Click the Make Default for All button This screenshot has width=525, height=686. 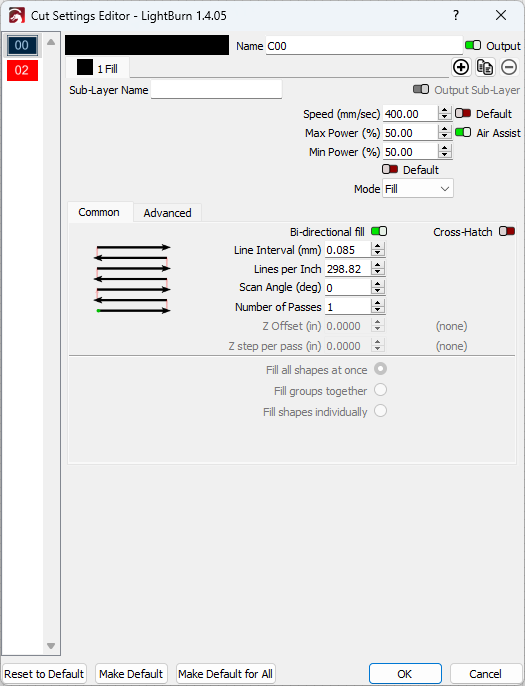coord(225,674)
